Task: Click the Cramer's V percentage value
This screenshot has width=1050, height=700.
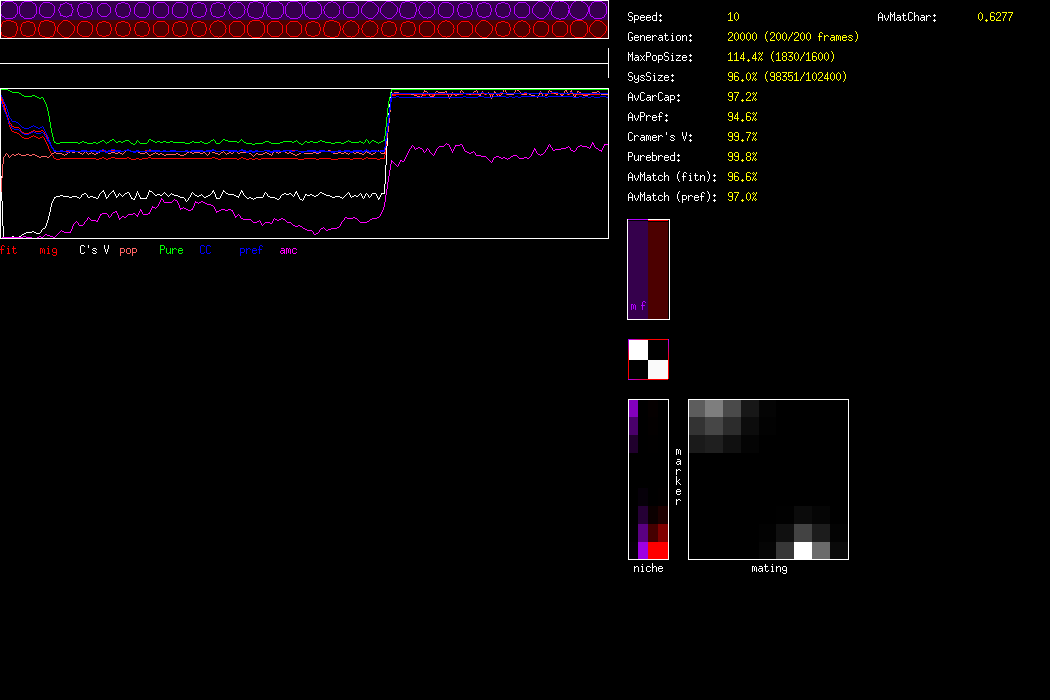Action: (x=742, y=137)
